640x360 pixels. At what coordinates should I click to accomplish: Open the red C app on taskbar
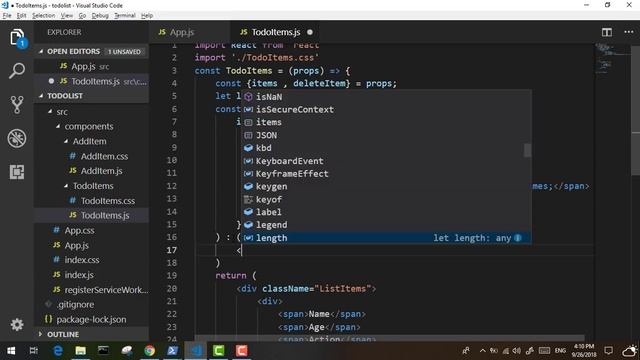(241, 351)
